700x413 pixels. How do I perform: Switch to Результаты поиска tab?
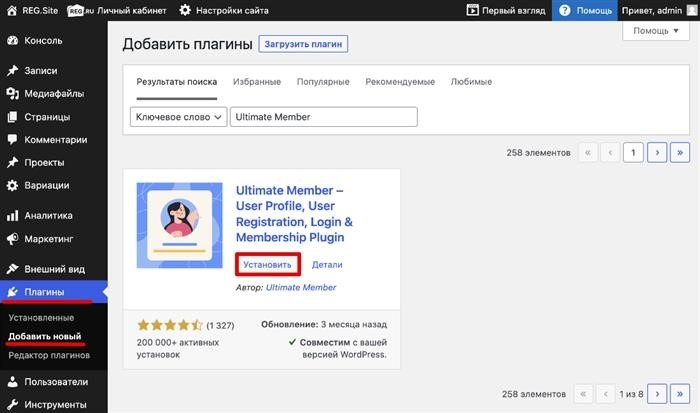177,82
